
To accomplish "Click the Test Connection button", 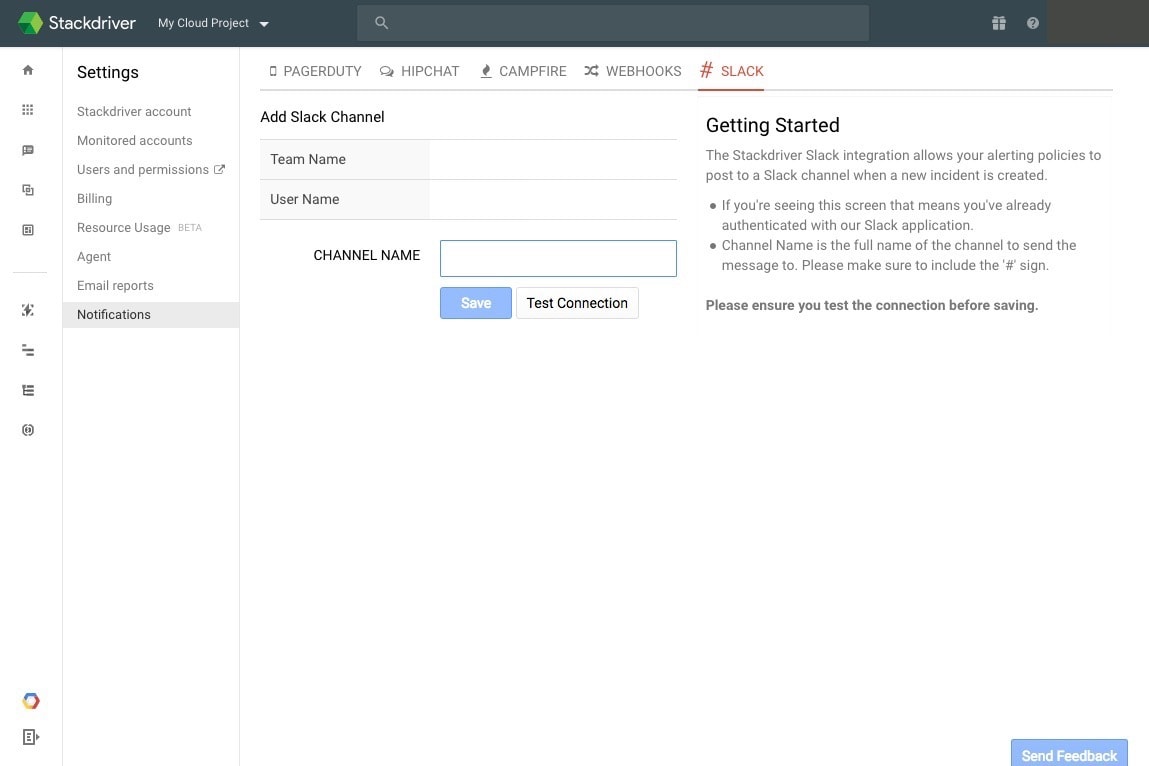I will click(577, 303).
